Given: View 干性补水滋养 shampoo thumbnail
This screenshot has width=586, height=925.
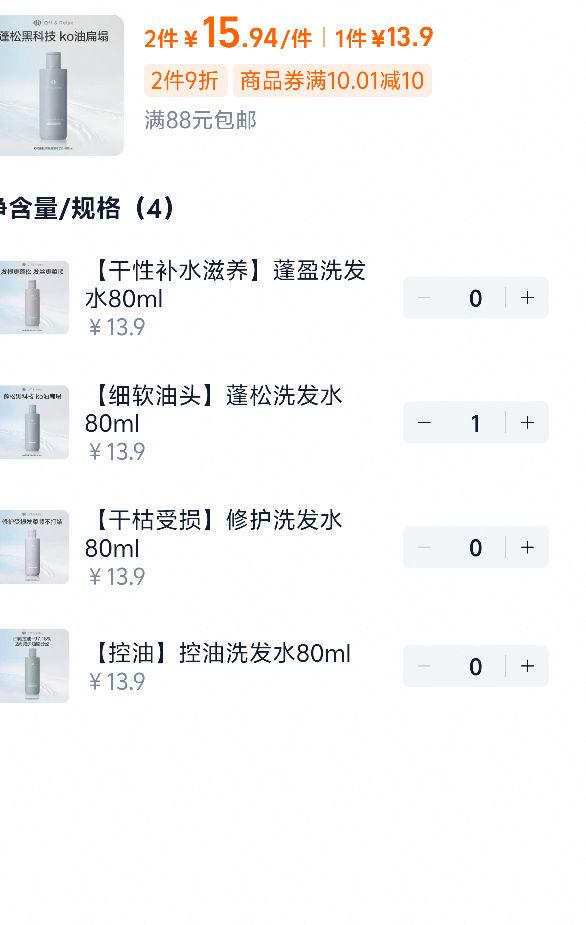Looking at the screenshot, I should pos(34,297).
